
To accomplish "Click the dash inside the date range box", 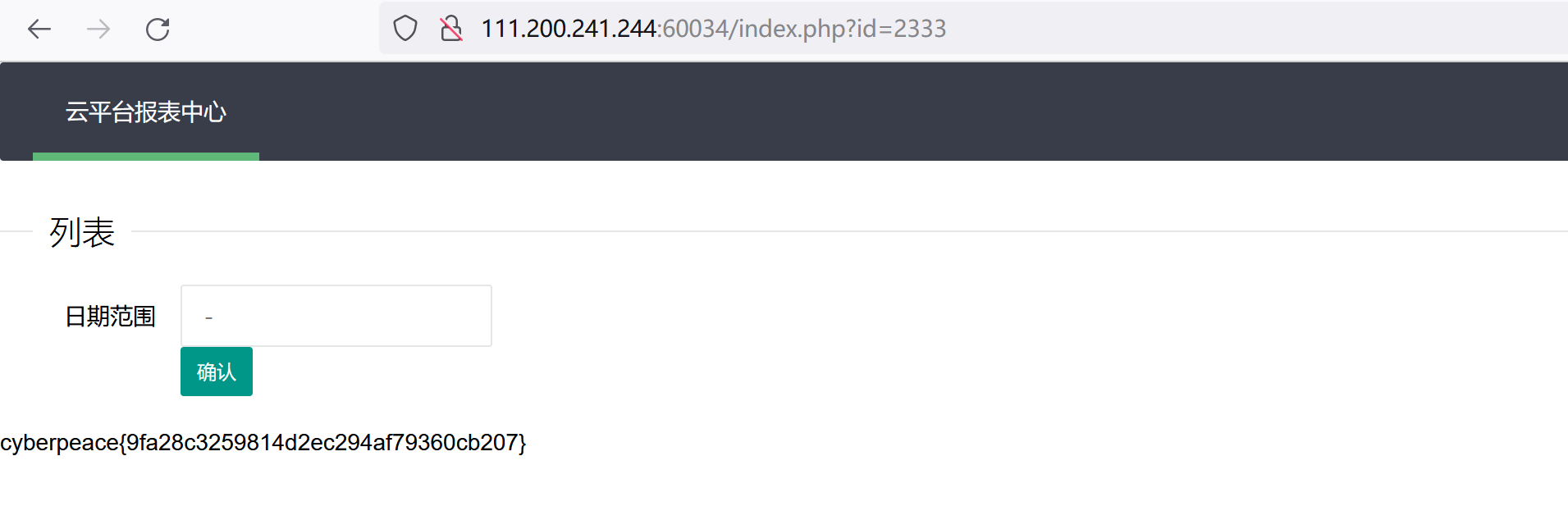I will pos(209,316).
